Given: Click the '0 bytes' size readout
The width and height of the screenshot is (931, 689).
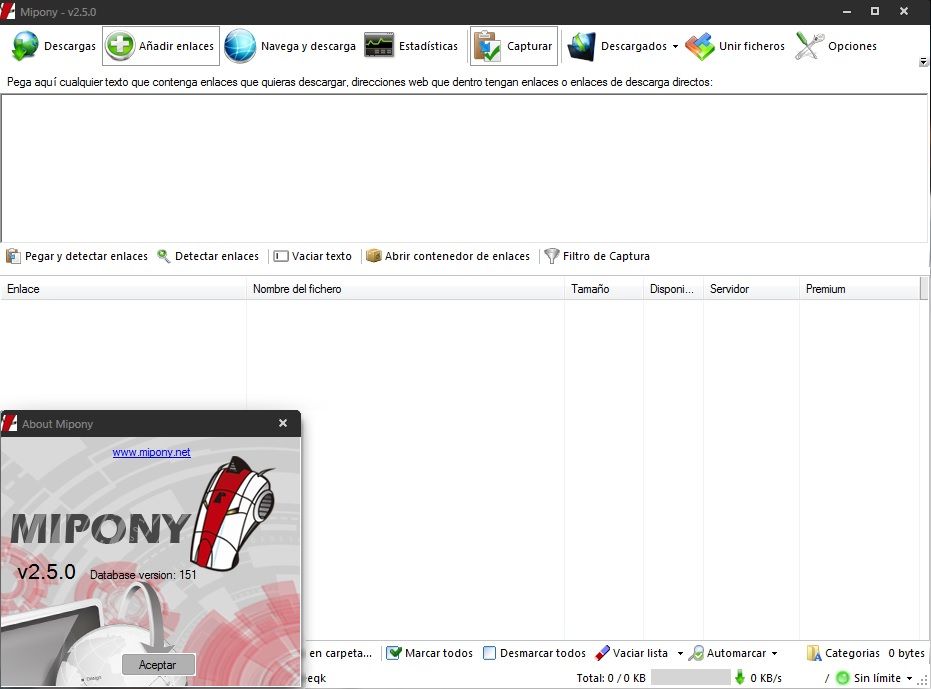Looking at the screenshot, I should 906,653.
